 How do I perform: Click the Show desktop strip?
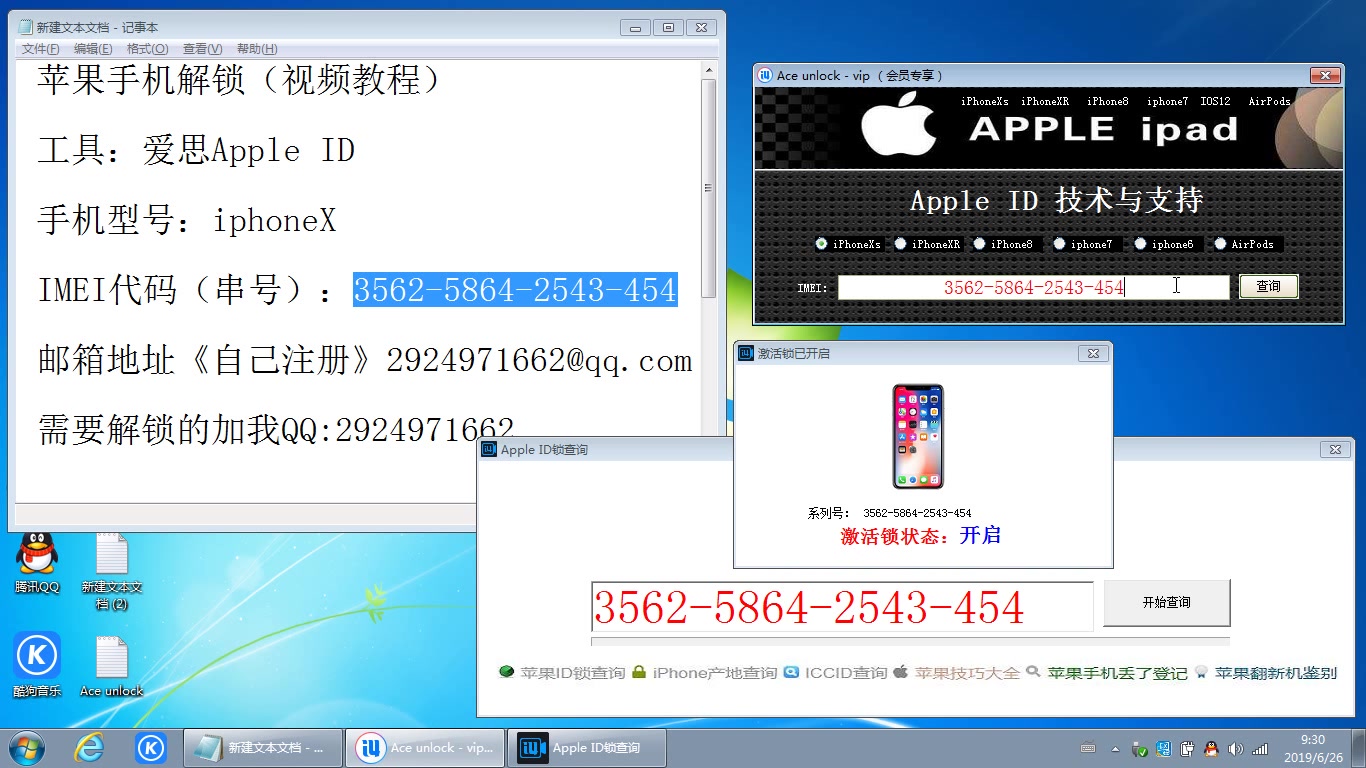(x=1358, y=749)
